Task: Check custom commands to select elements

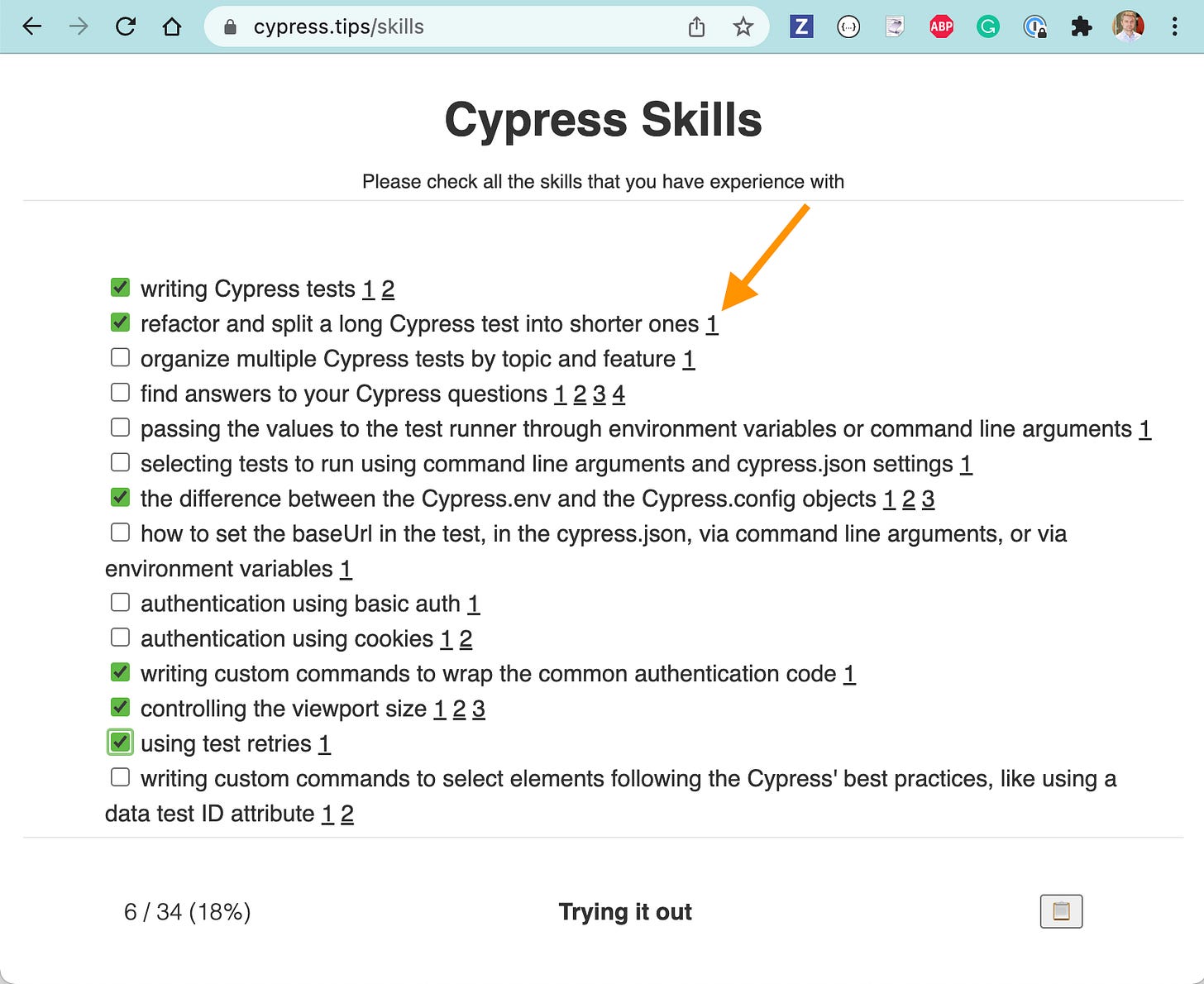Action: [x=120, y=776]
